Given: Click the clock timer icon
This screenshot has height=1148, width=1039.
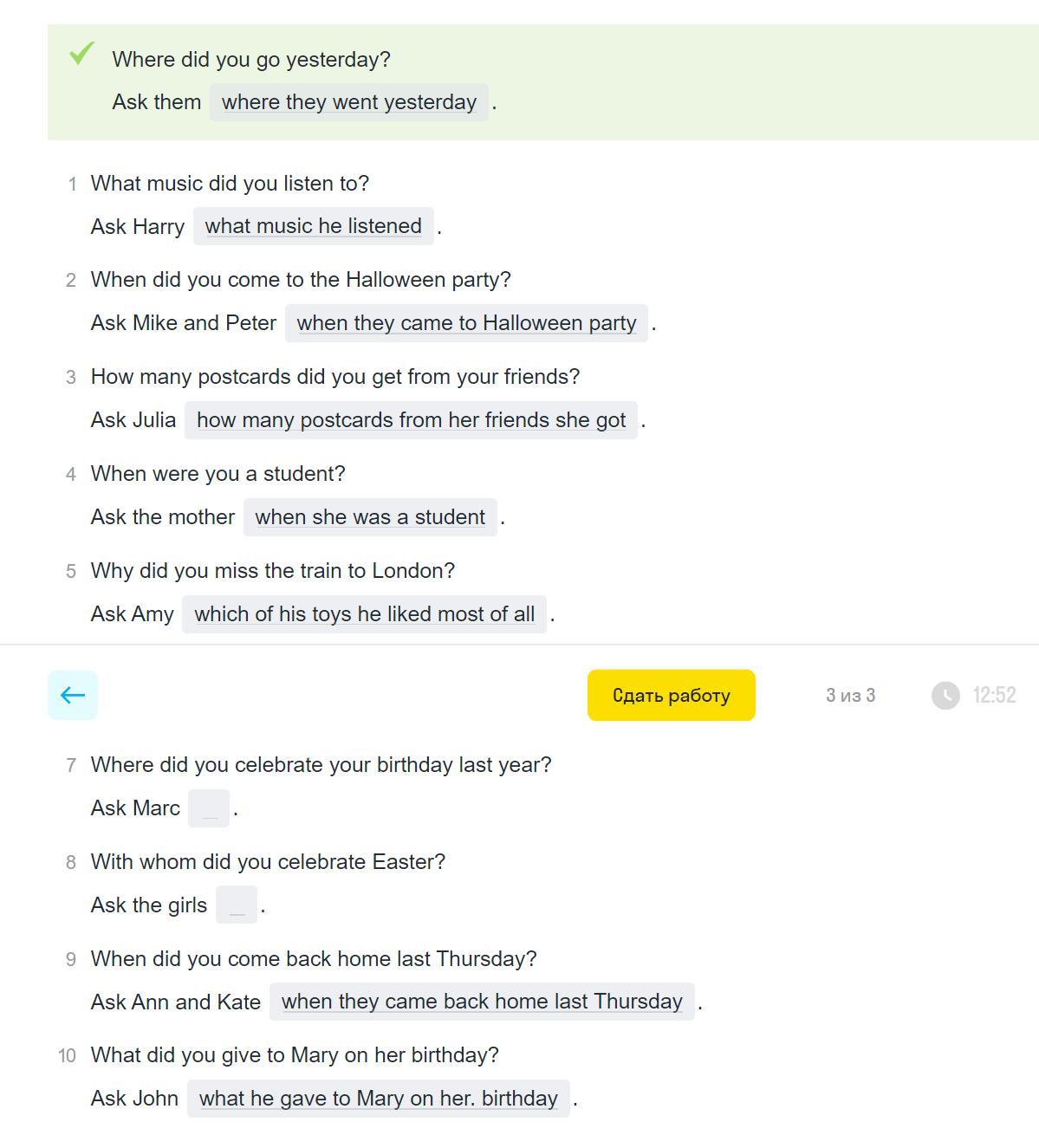Looking at the screenshot, I should tap(945, 695).
